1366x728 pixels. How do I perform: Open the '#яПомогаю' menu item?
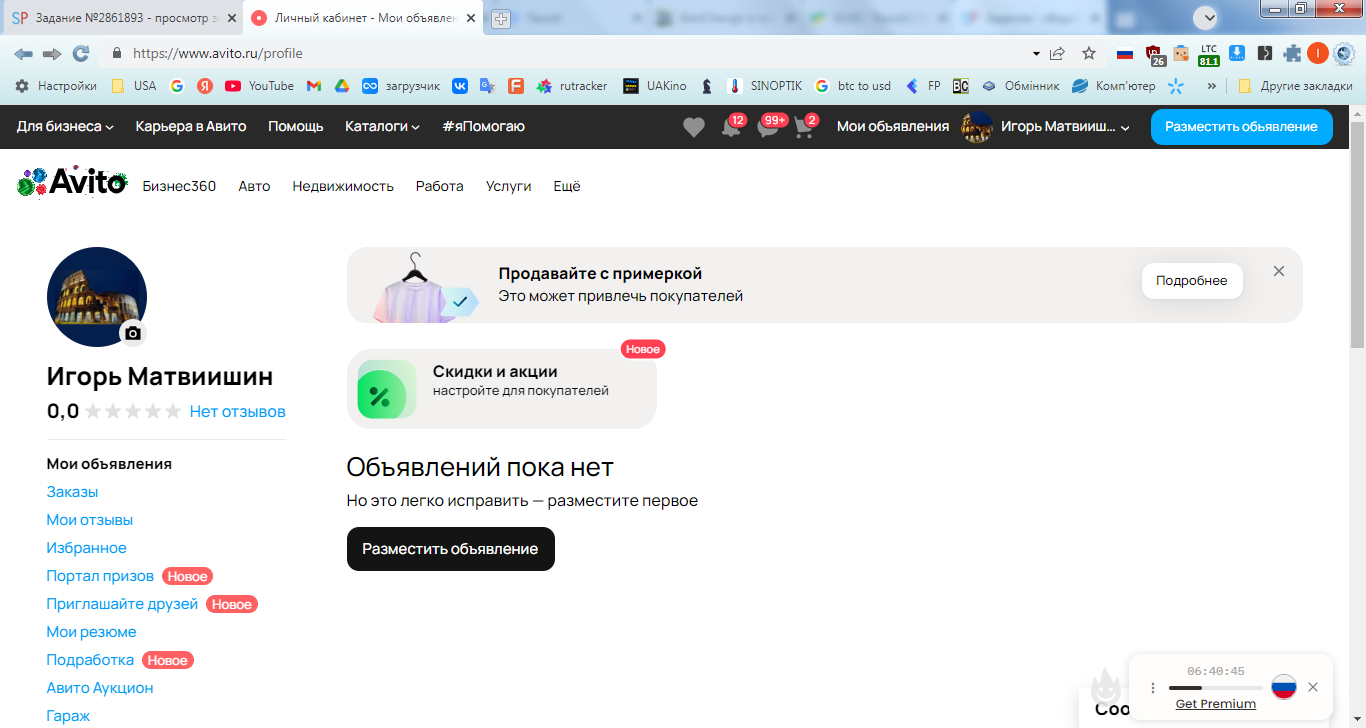483,127
